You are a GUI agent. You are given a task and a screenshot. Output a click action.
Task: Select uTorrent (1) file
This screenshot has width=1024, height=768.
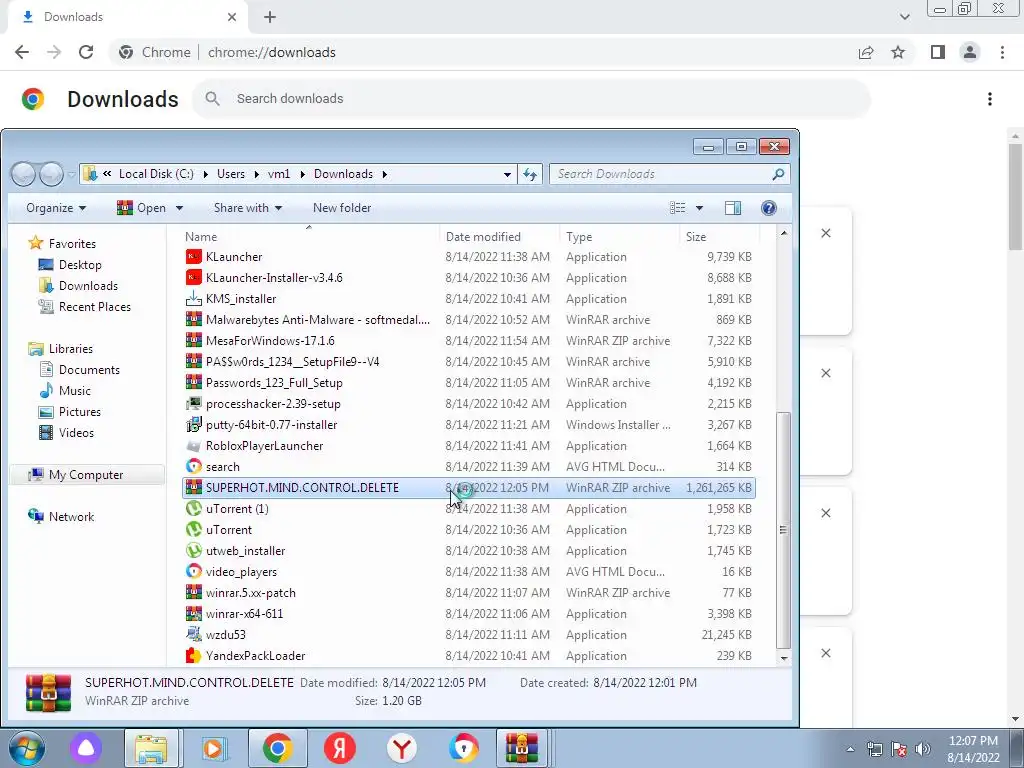[237, 509]
